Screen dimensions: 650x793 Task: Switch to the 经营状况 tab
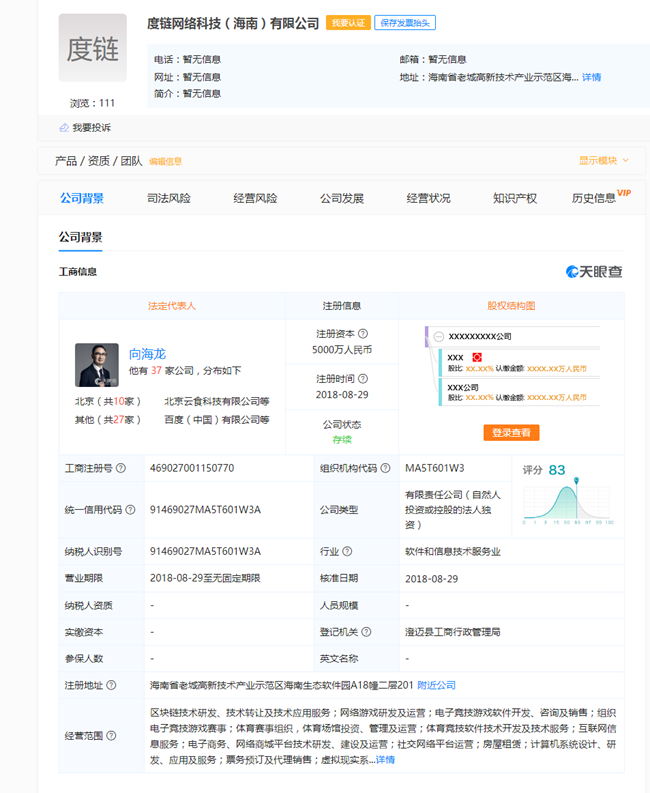[428, 198]
